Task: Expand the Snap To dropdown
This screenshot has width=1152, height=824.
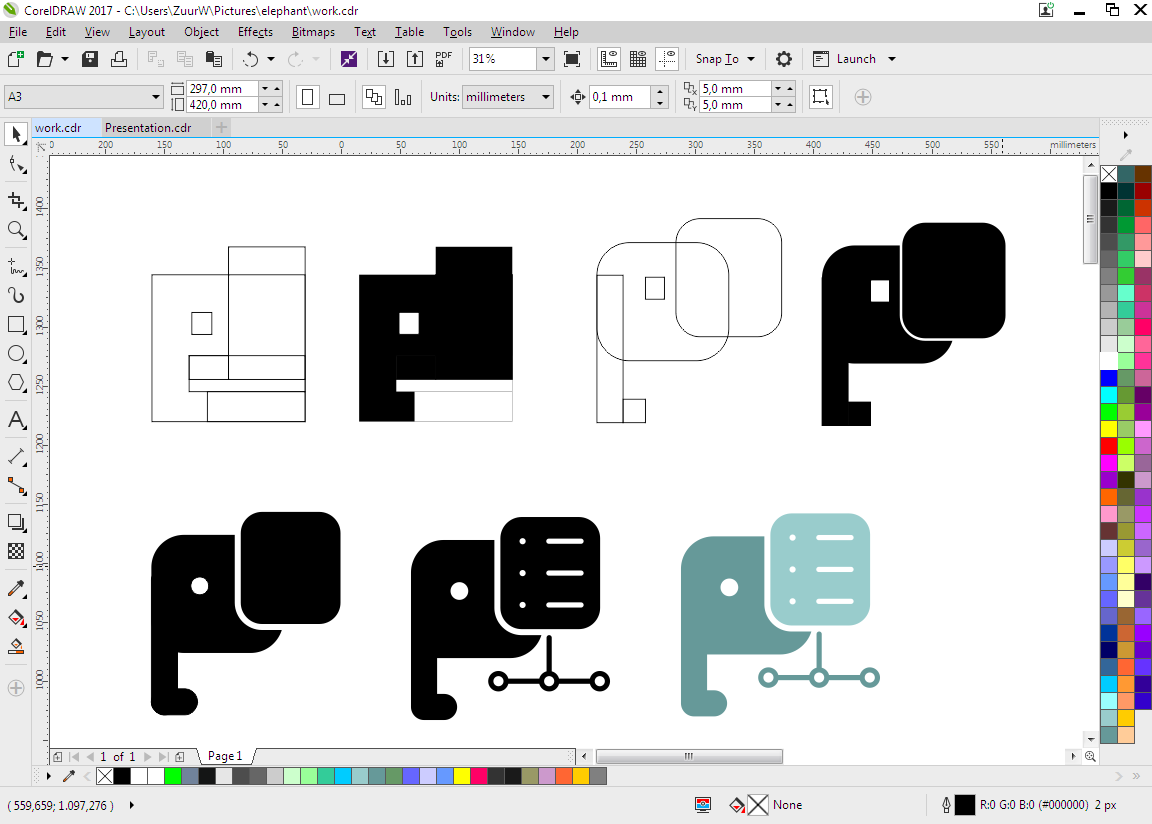Action: (x=751, y=59)
